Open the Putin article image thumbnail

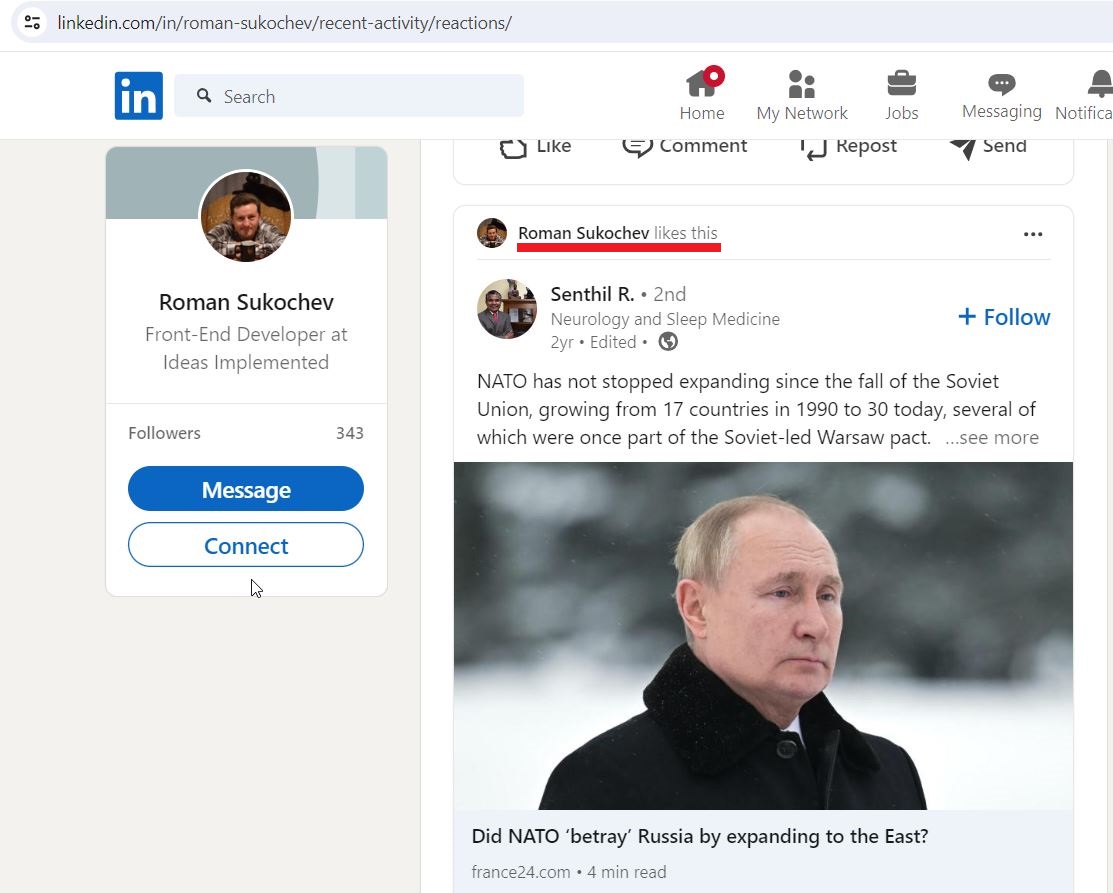tap(763, 636)
